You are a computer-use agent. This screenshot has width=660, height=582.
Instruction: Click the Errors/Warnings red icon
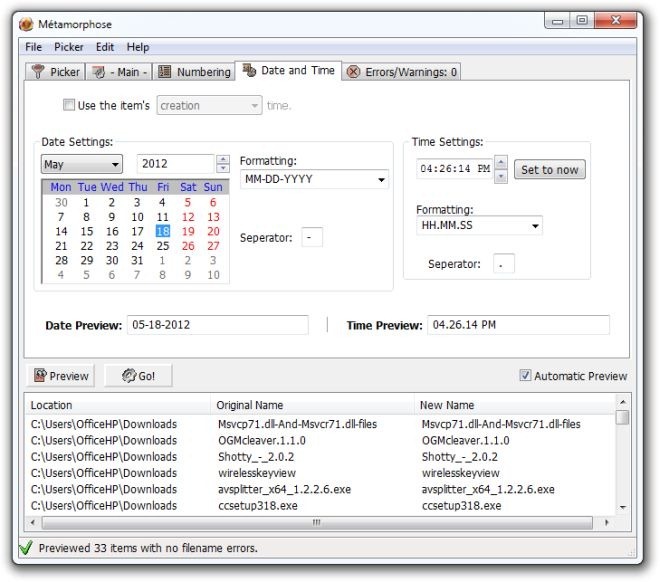pyautogui.click(x=353, y=72)
